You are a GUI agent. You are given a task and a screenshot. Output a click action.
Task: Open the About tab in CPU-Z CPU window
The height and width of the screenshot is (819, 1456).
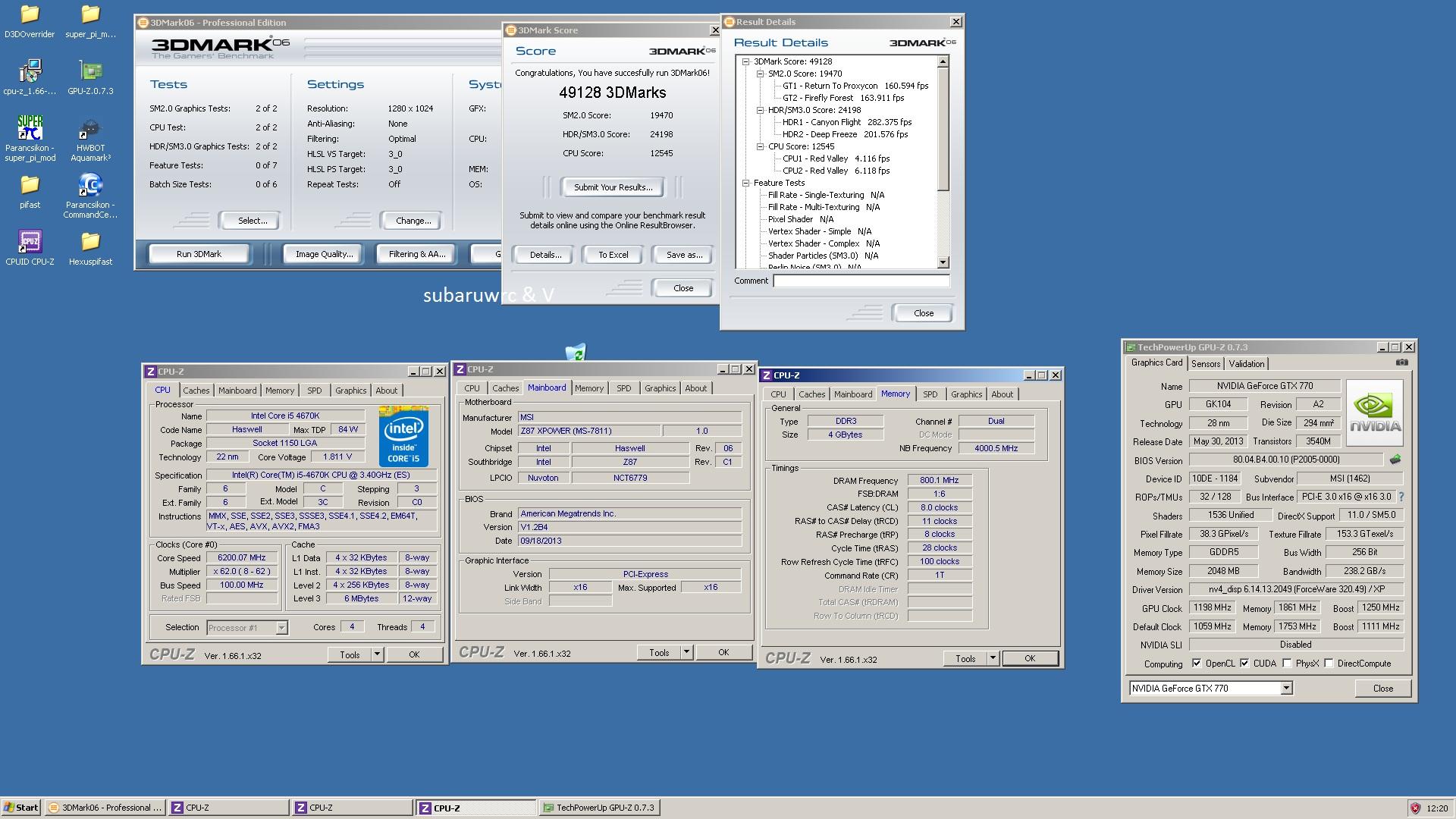(x=386, y=391)
